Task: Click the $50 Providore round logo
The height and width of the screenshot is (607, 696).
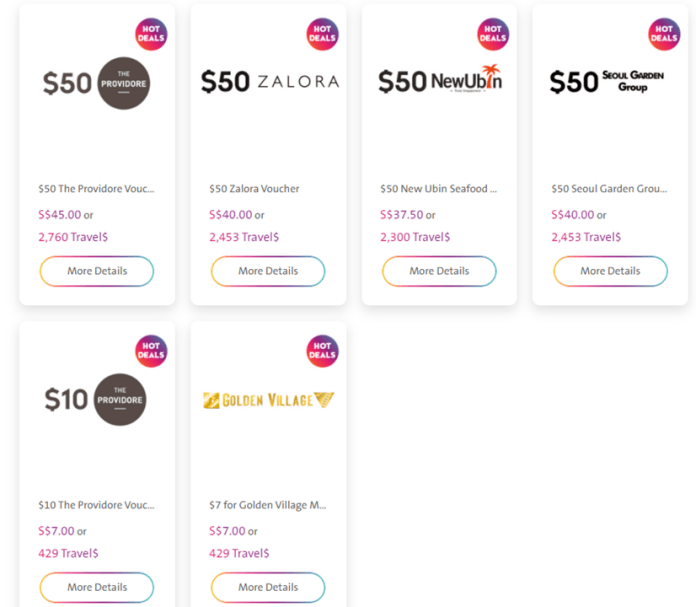Action: coord(124,83)
